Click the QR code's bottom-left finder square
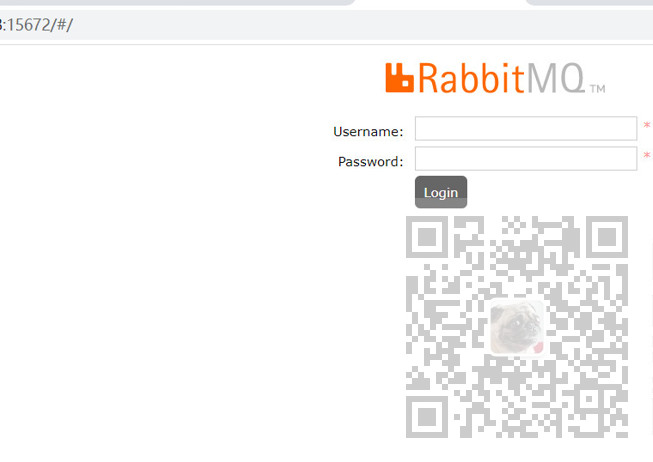The image size is (653, 462). pos(427,417)
